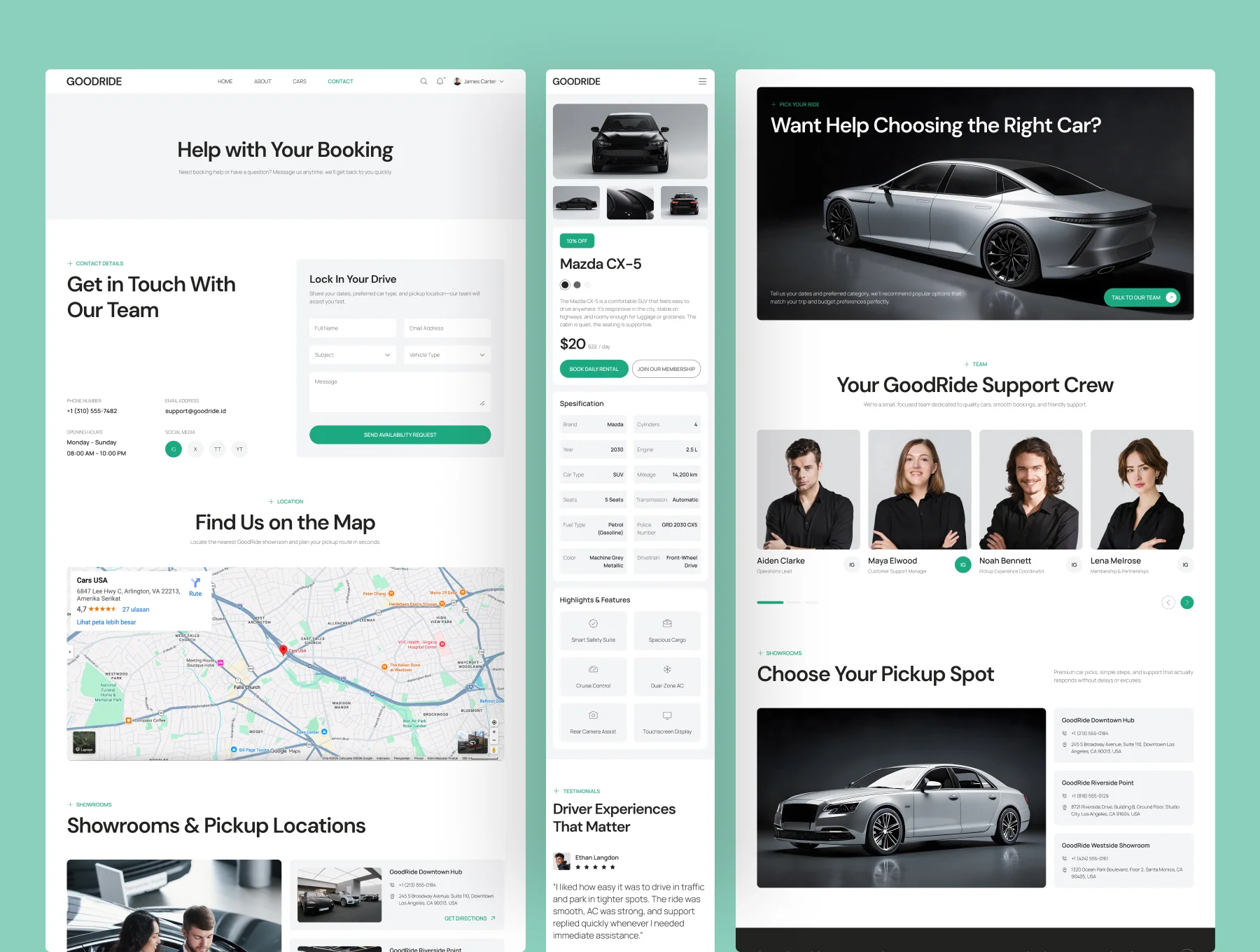Go to the HOME nav item
Screen dimensions: 1260x952
[x=225, y=81]
